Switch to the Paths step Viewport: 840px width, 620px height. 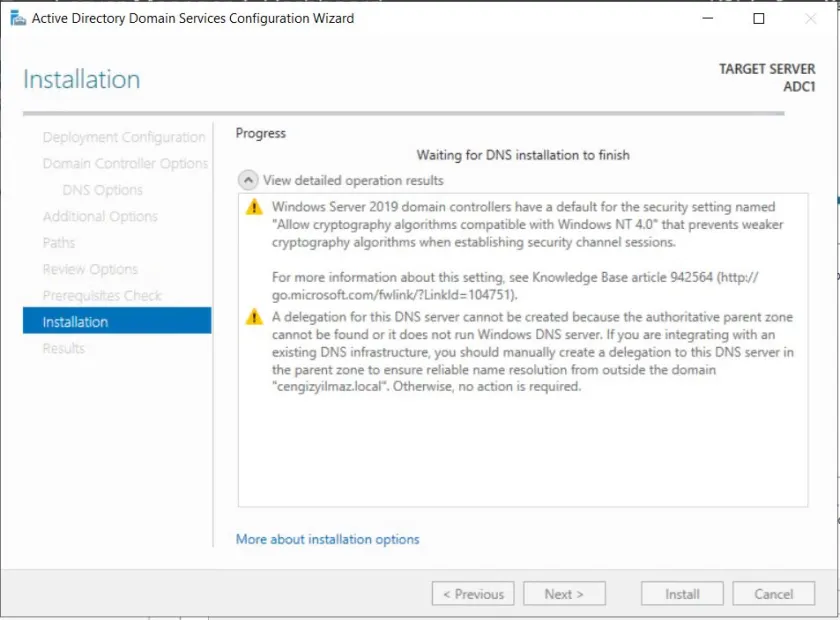[x=59, y=243]
